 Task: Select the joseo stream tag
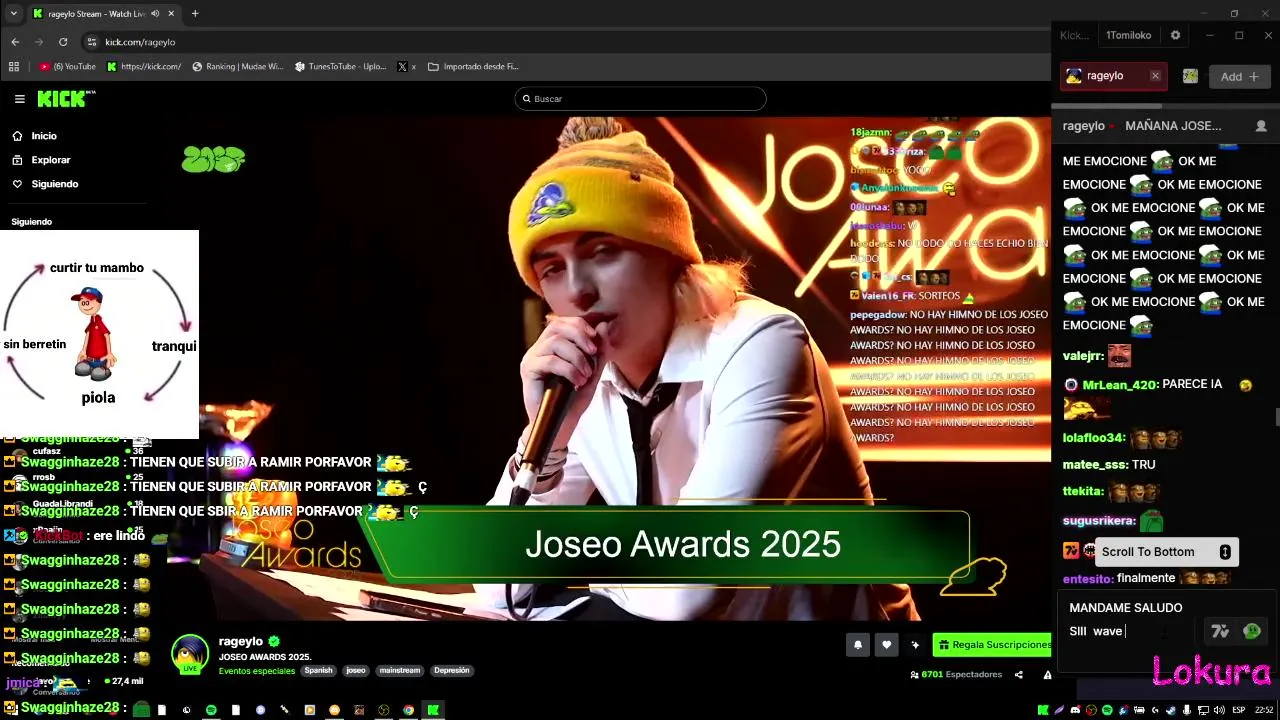point(356,671)
